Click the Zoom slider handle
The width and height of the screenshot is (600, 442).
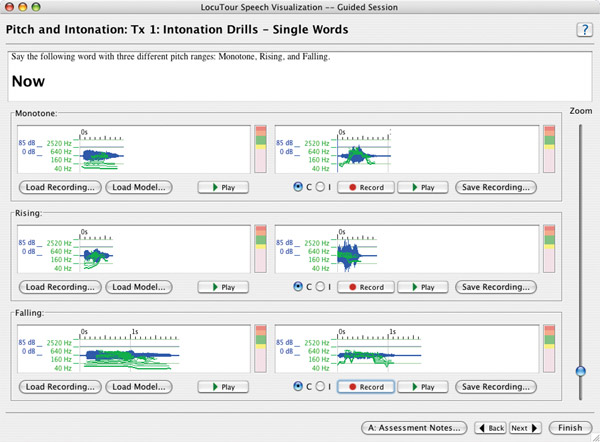pyautogui.click(x=580, y=371)
